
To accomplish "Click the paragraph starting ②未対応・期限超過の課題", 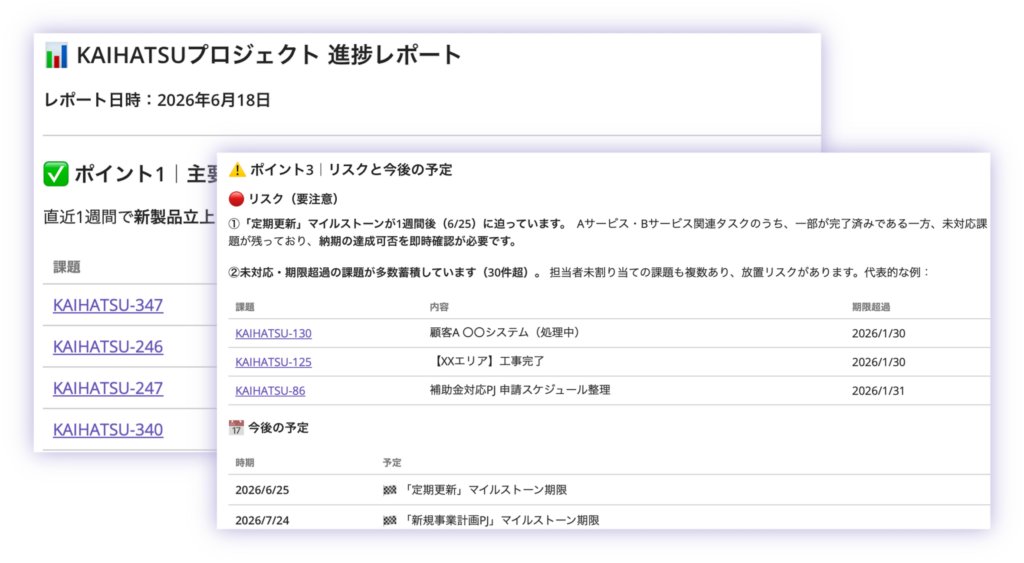I will [x=579, y=272].
